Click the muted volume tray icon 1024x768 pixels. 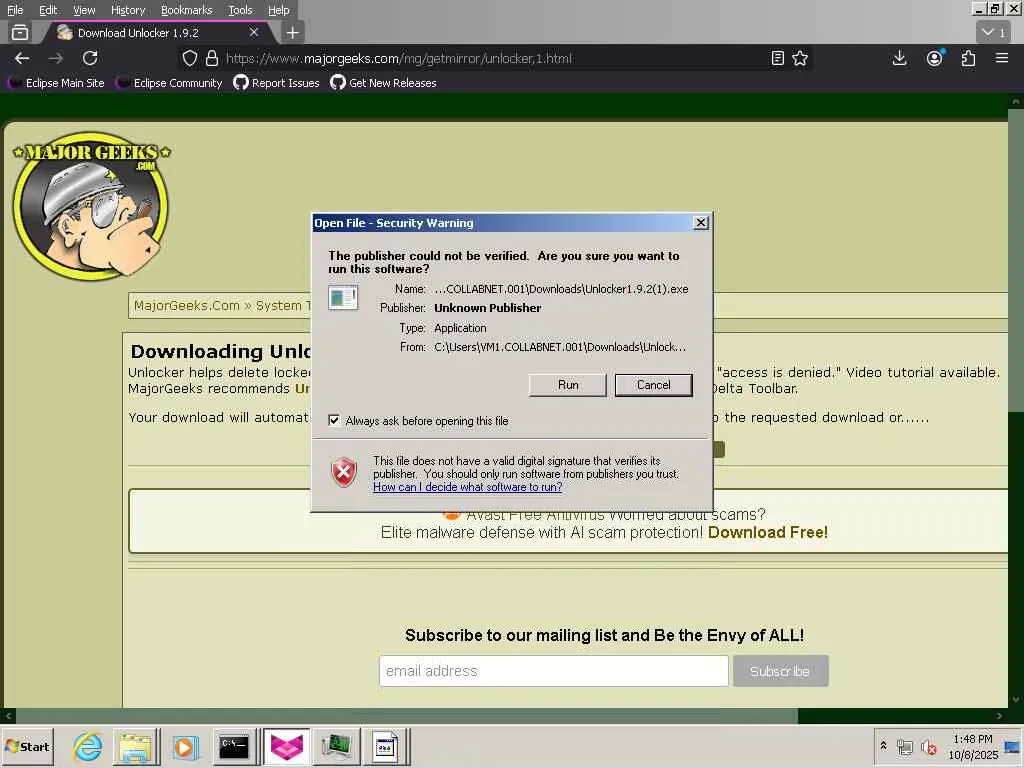coord(928,746)
